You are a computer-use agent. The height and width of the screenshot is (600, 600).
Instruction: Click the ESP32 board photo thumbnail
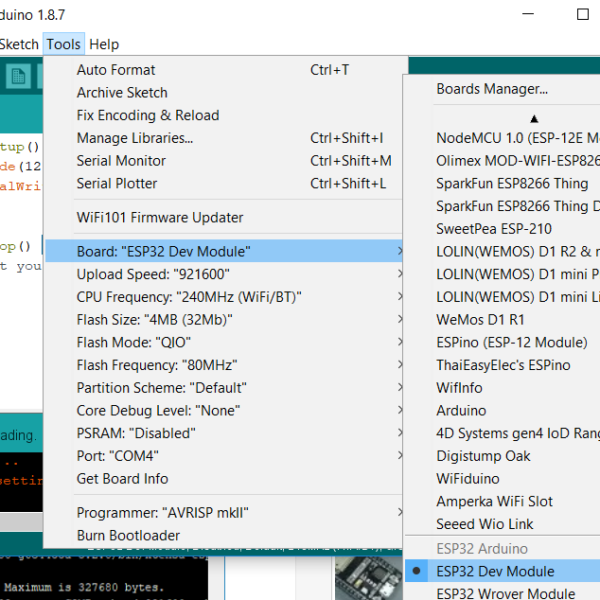pyautogui.click(x=368, y=578)
